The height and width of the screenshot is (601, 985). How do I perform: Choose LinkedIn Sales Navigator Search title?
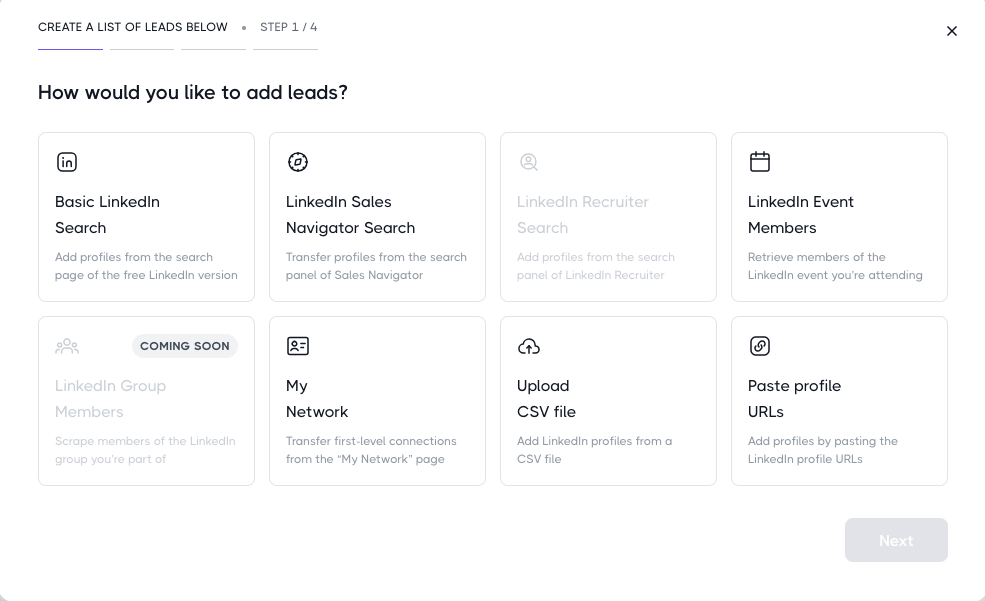350,214
